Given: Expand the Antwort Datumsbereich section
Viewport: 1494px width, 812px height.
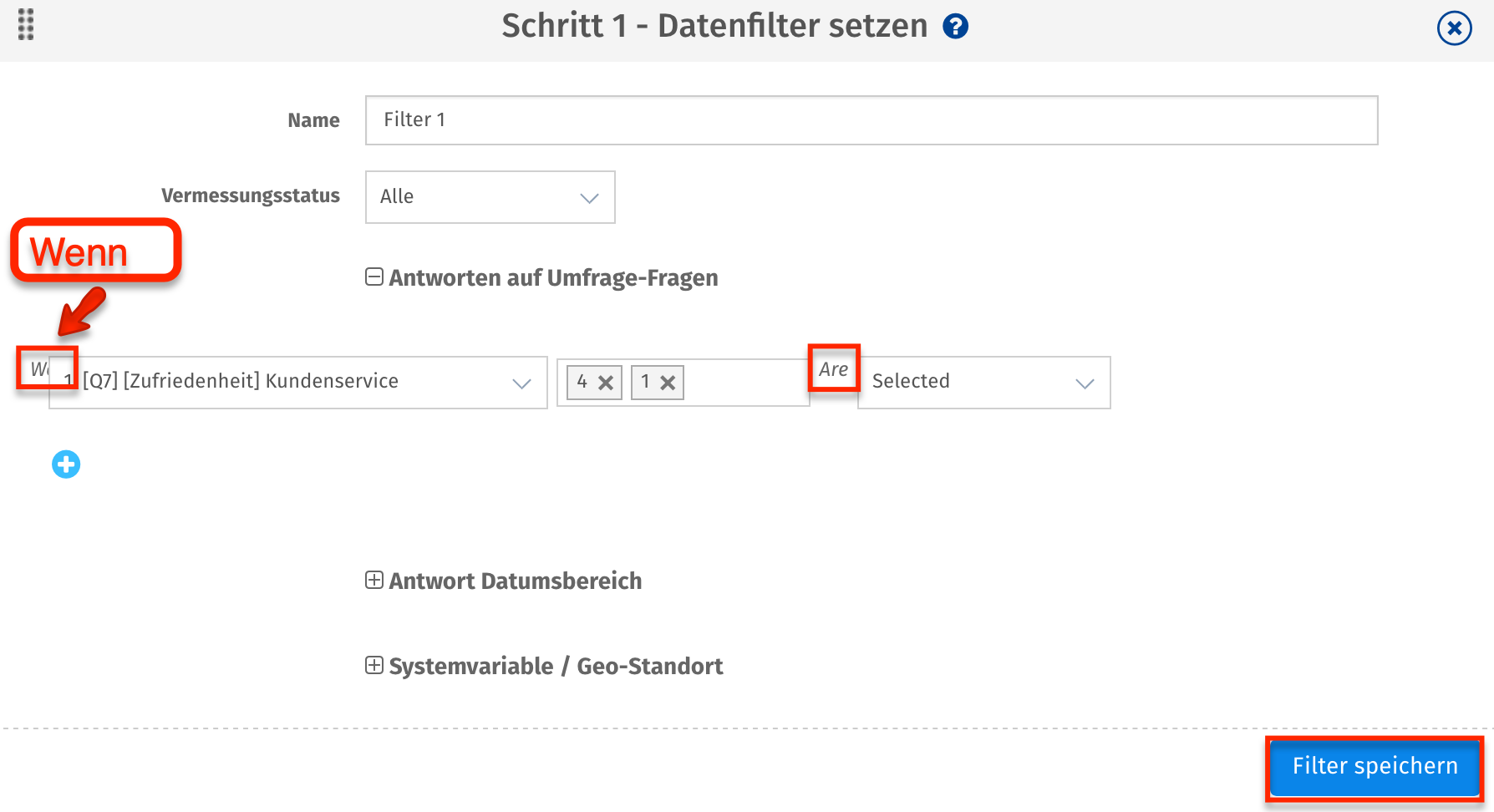Looking at the screenshot, I should [x=374, y=581].
